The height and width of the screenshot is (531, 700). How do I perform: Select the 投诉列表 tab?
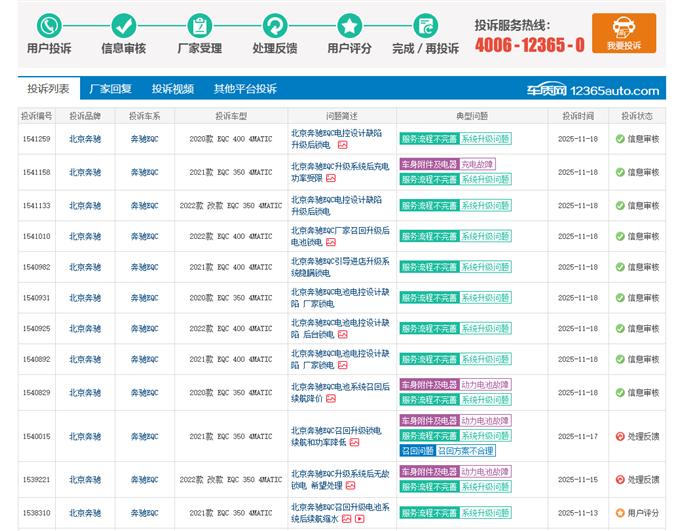(48, 89)
